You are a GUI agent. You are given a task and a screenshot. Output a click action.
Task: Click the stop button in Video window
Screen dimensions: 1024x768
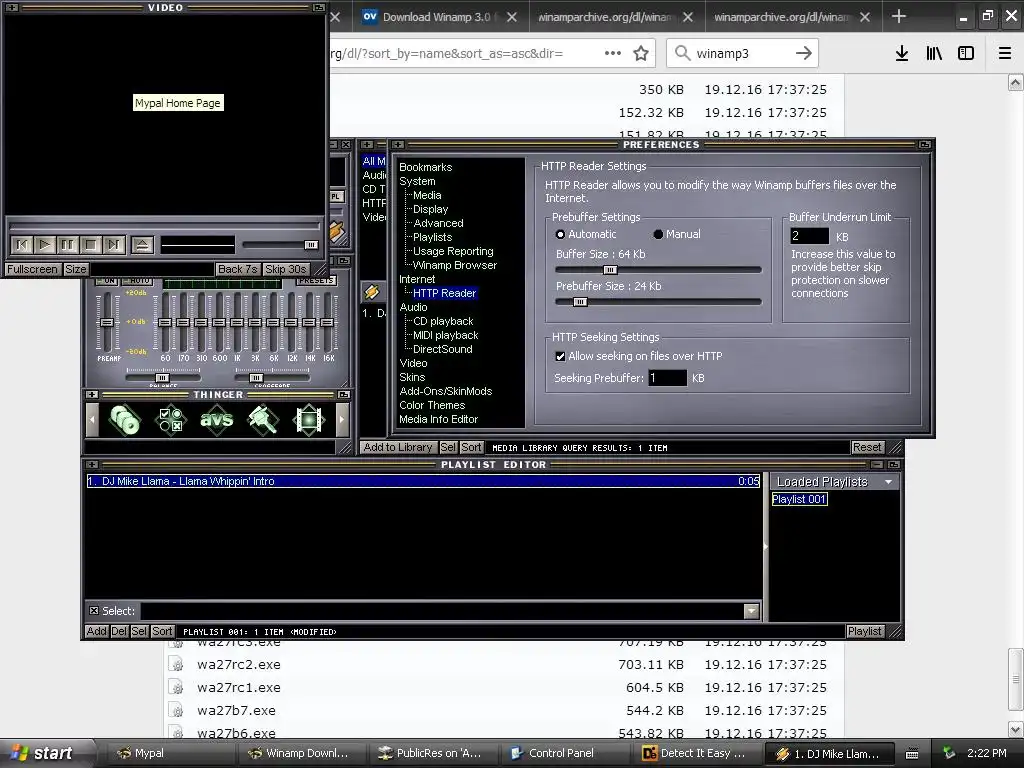[x=91, y=245]
